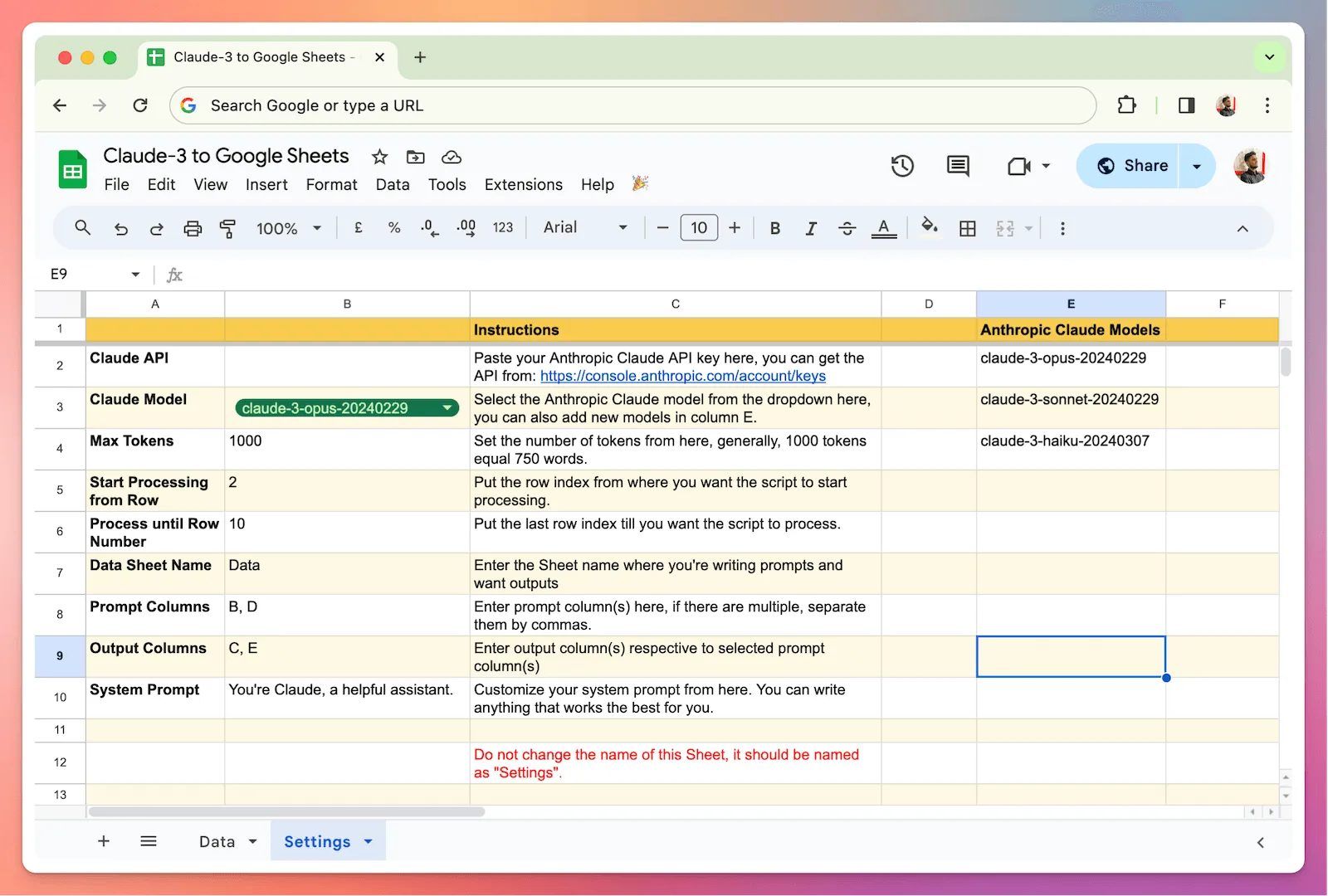Open the File menu
1328x896 pixels.
click(116, 184)
